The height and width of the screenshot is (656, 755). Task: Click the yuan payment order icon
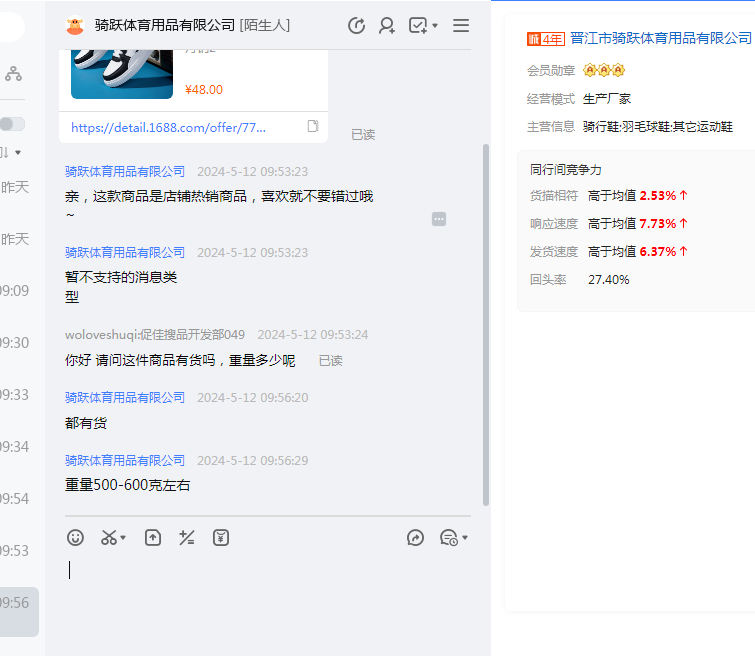click(x=221, y=538)
